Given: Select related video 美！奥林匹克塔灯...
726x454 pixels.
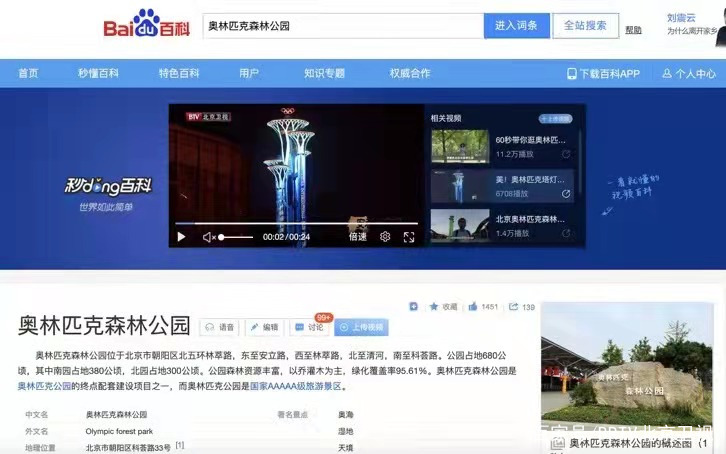Looking at the screenshot, I should point(502,186).
